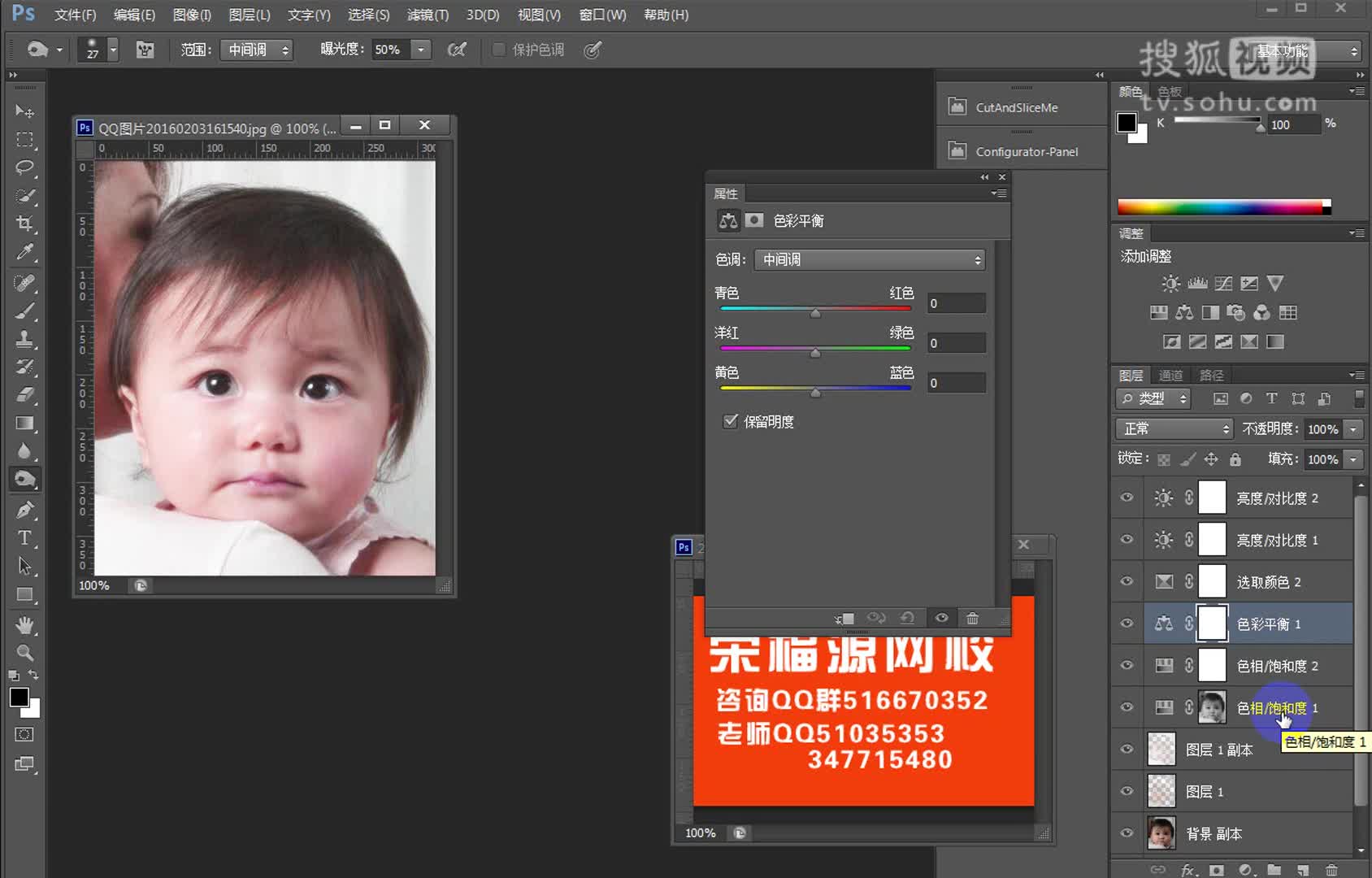Image resolution: width=1372 pixels, height=878 pixels.
Task: Open the blend mode dropdown showing 正常
Action: 1174,428
